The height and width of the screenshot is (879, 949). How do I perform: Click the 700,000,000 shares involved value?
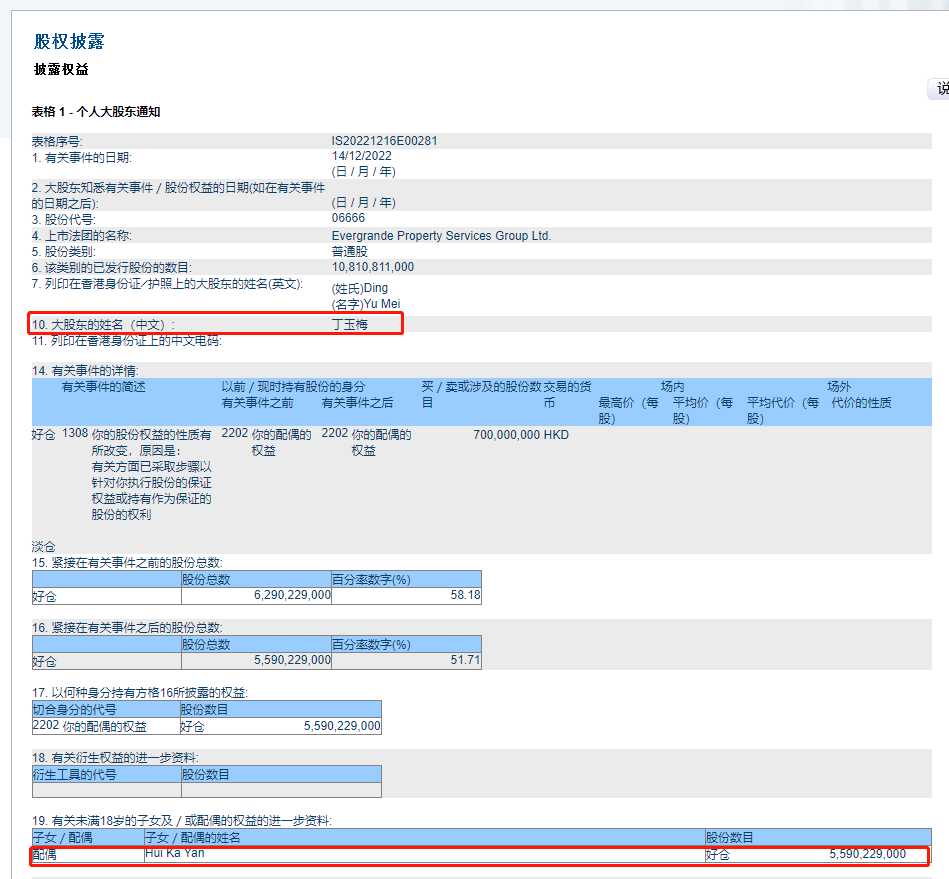(x=505, y=435)
